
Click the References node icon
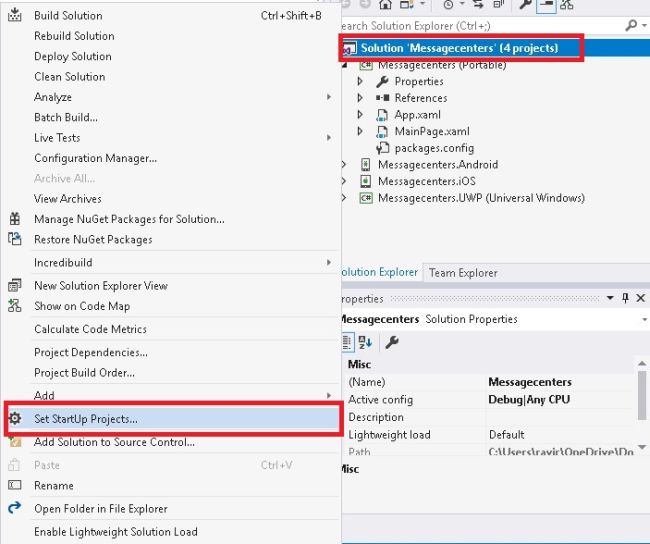click(382, 98)
